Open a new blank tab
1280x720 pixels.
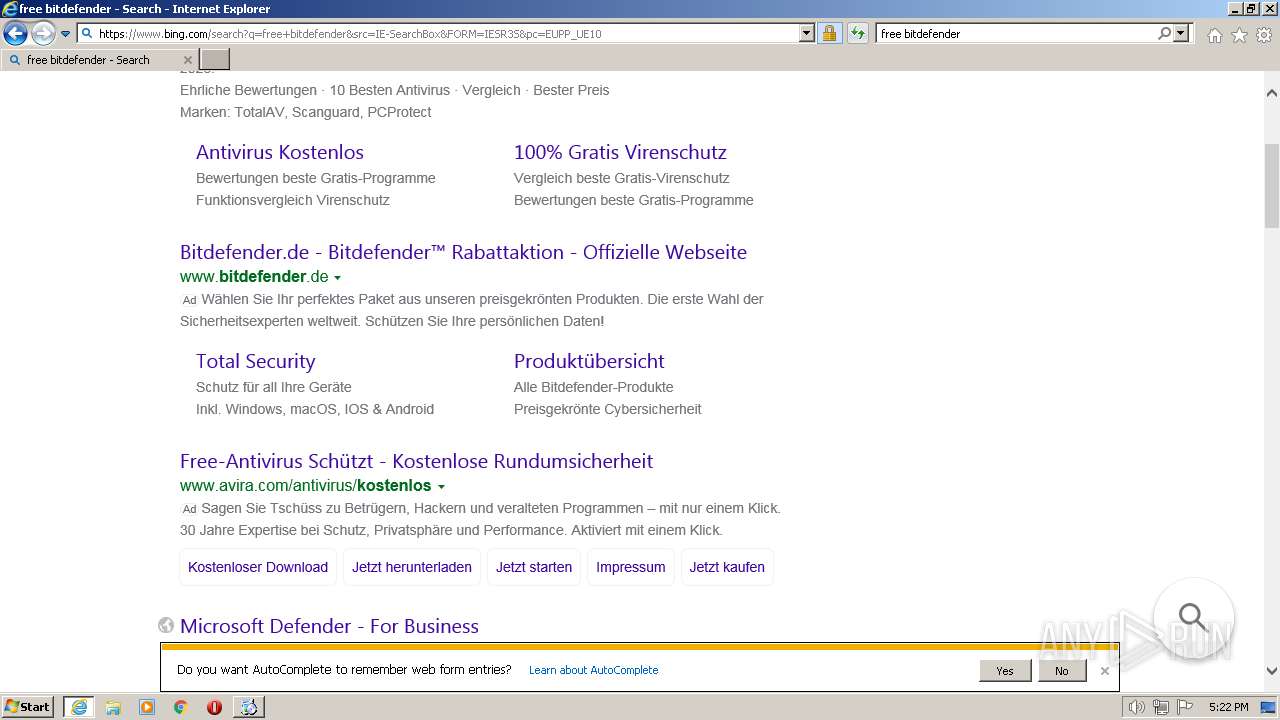pos(215,60)
